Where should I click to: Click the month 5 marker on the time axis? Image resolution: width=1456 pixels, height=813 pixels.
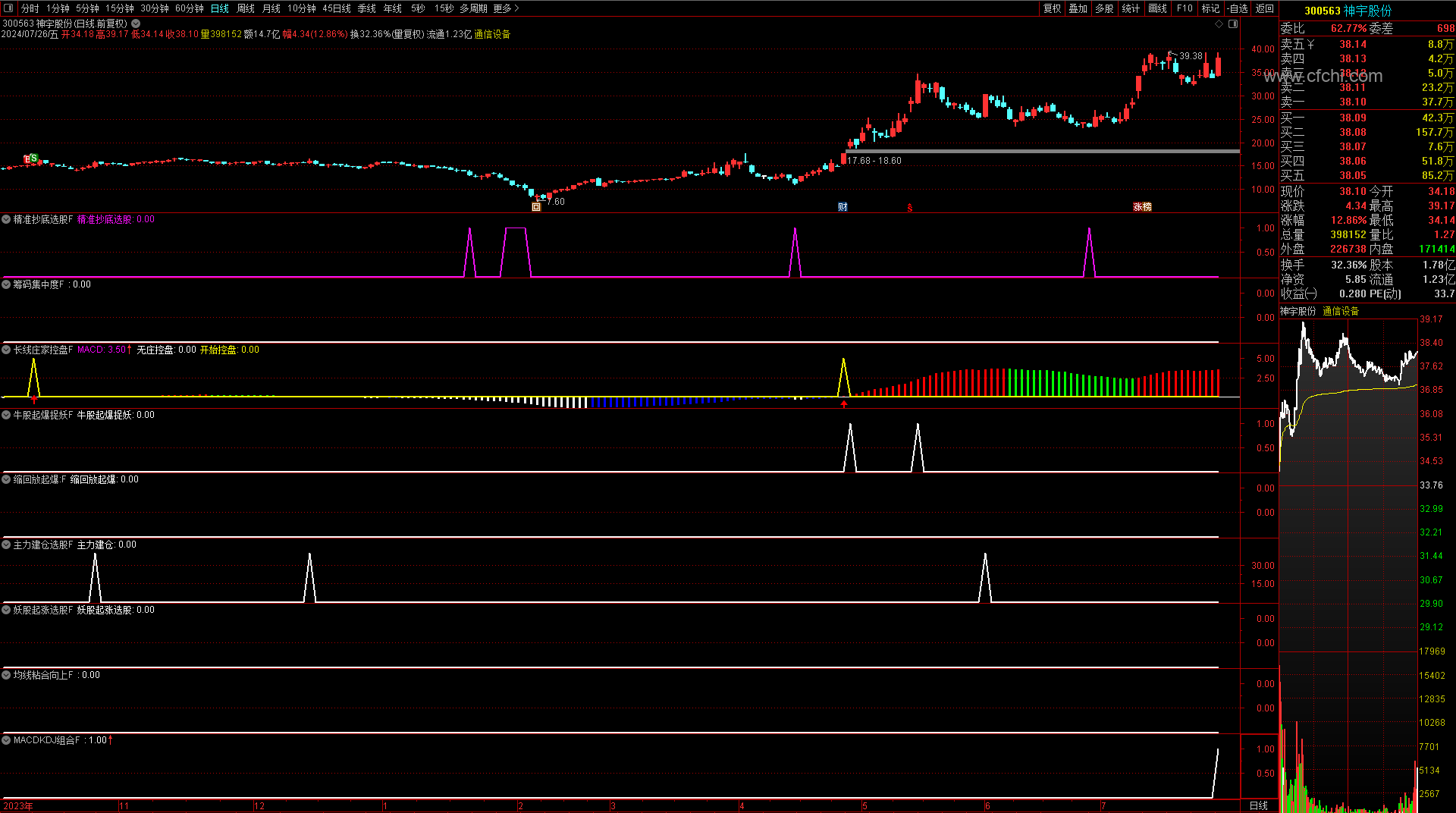pos(864,806)
